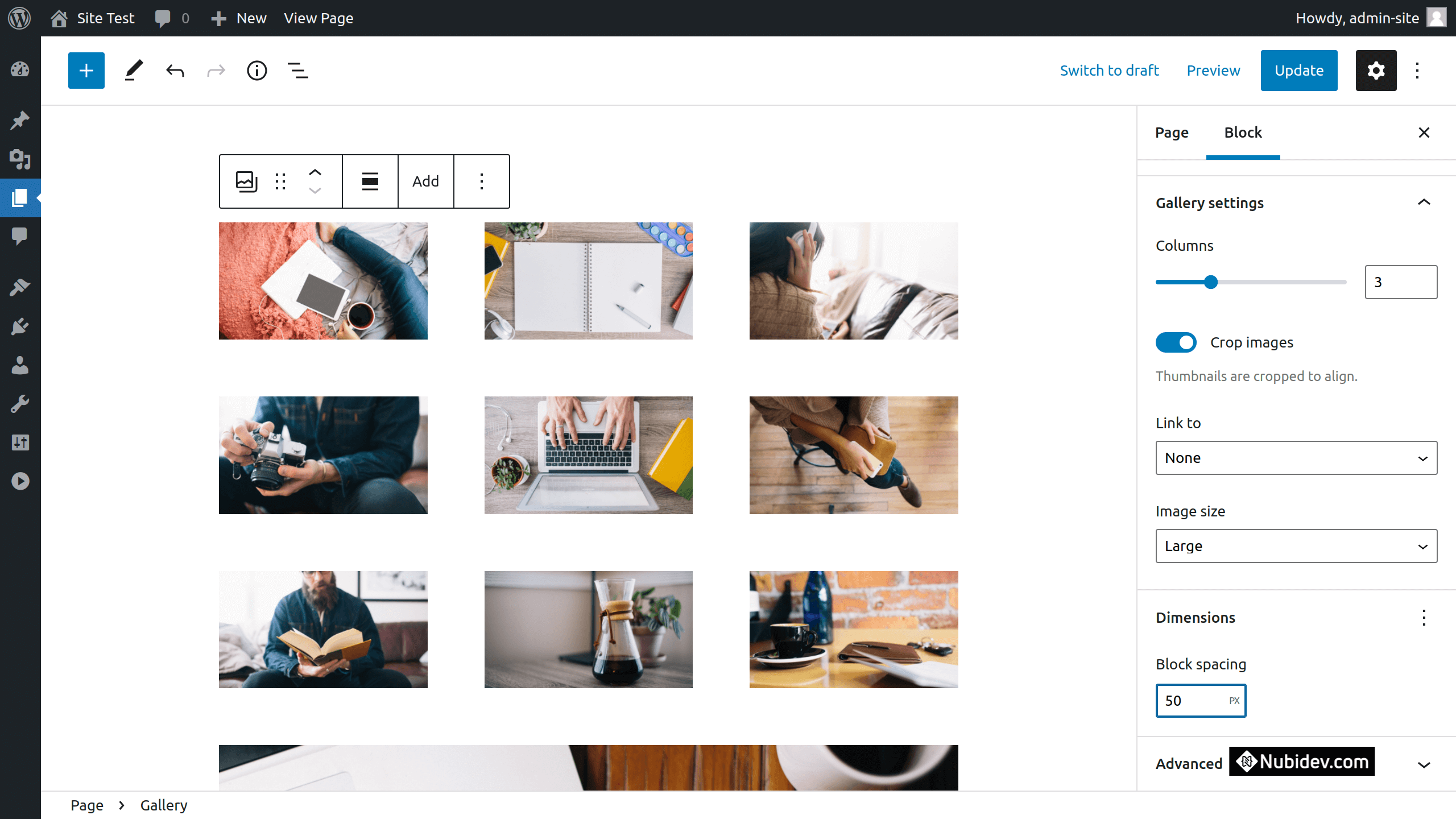The width and height of the screenshot is (1456, 819).
Task: Open the Link to dropdown
Action: point(1296,458)
